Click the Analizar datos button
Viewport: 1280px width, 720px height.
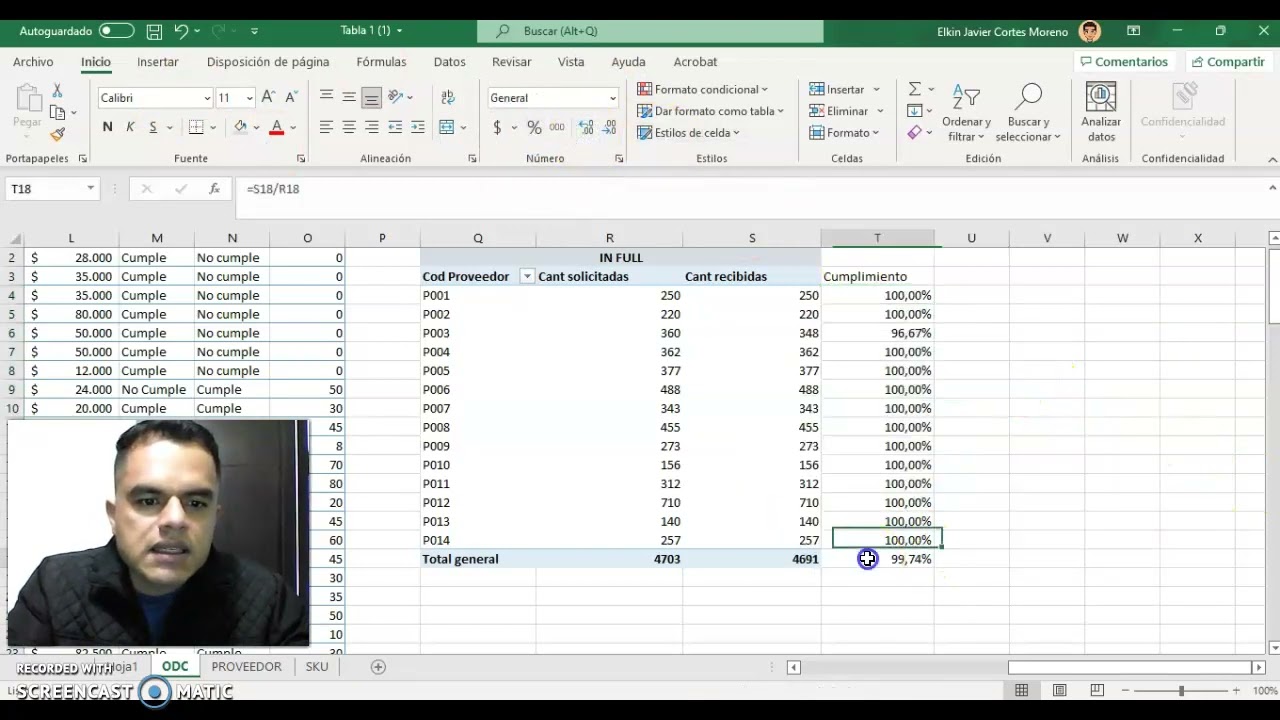1101,113
